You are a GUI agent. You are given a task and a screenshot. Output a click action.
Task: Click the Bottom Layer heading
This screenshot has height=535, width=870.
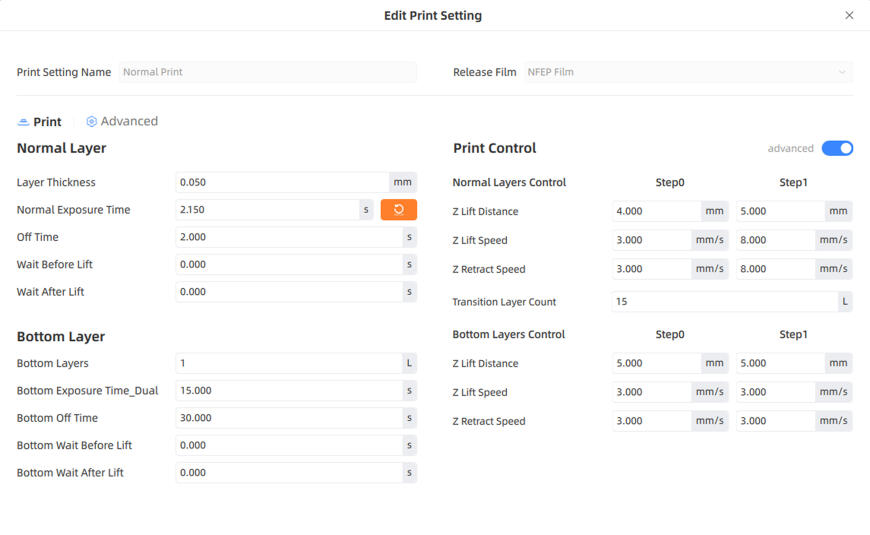tap(60, 336)
